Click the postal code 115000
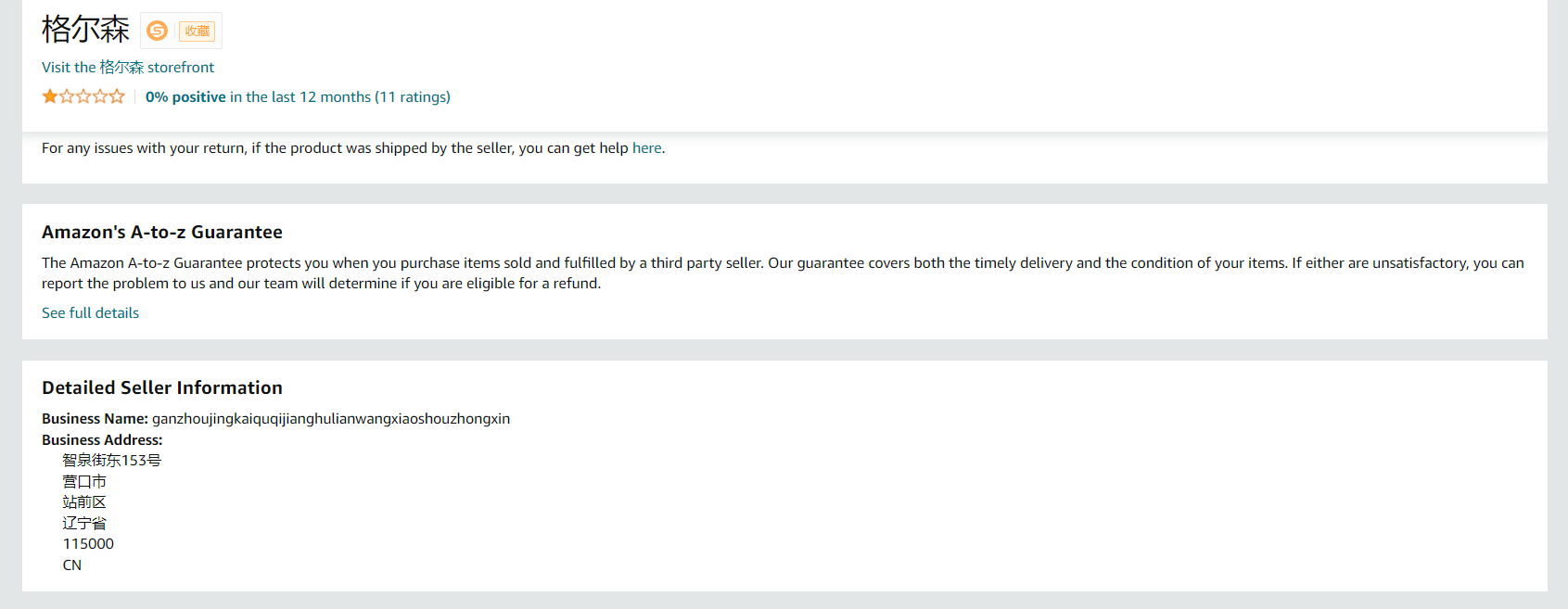This screenshot has height=609, width=1568. (x=88, y=544)
